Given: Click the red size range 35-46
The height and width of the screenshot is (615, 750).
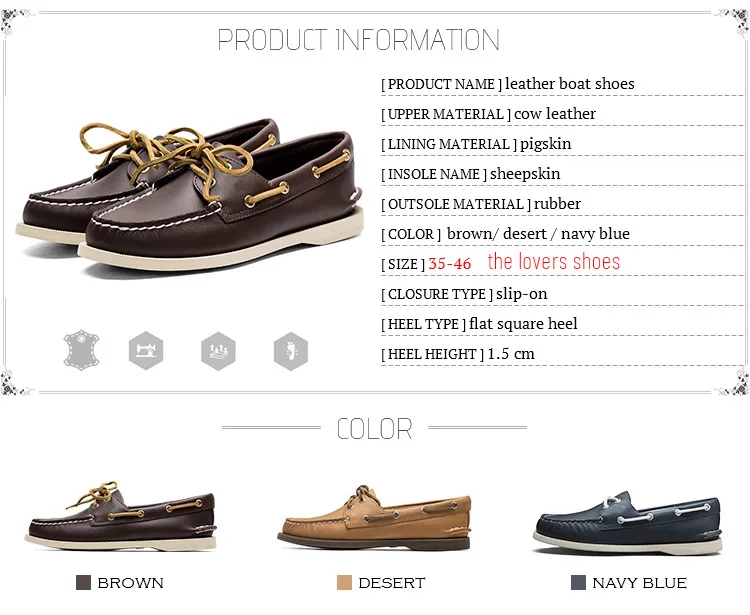Looking at the screenshot, I should pyautogui.click(x=450, y=264).
